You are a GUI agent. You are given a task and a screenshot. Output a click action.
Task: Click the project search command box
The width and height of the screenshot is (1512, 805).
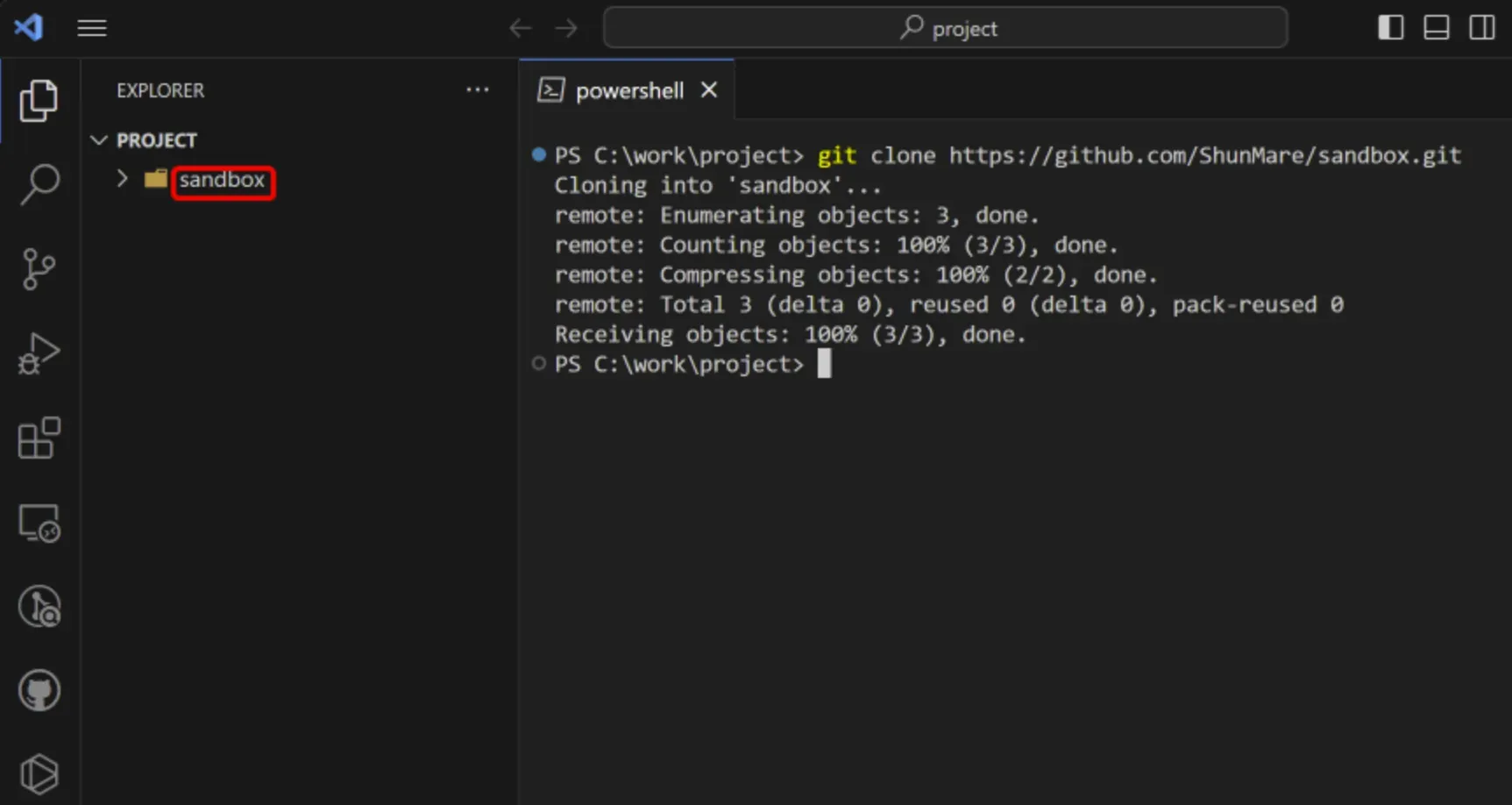pyautogui.click(x=945, y=28)
